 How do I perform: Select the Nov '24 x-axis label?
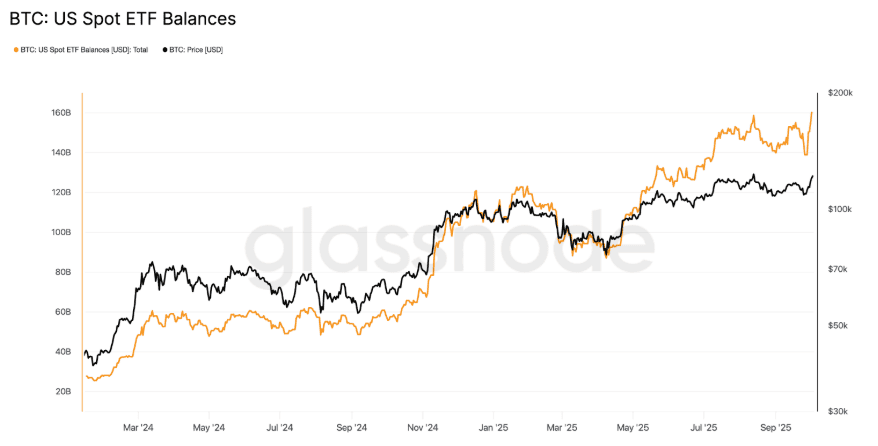[423, 427]
